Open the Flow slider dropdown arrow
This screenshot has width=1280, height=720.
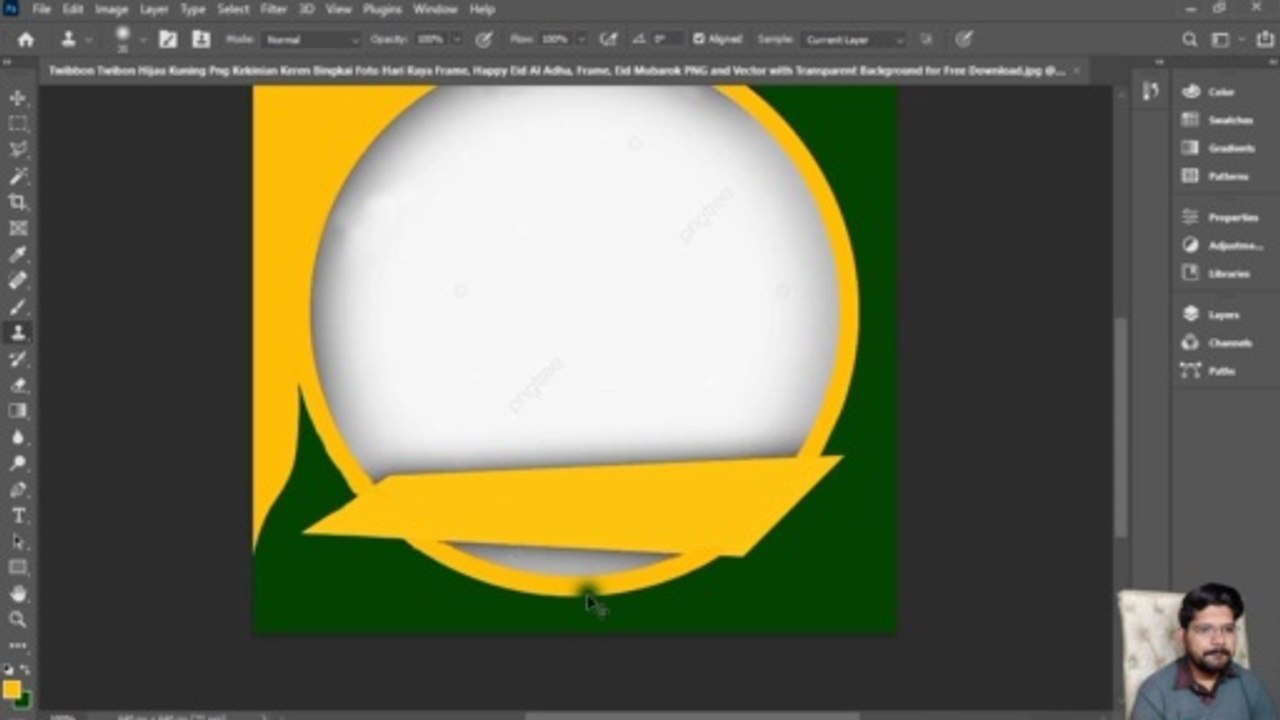click(x=580, y=39)
